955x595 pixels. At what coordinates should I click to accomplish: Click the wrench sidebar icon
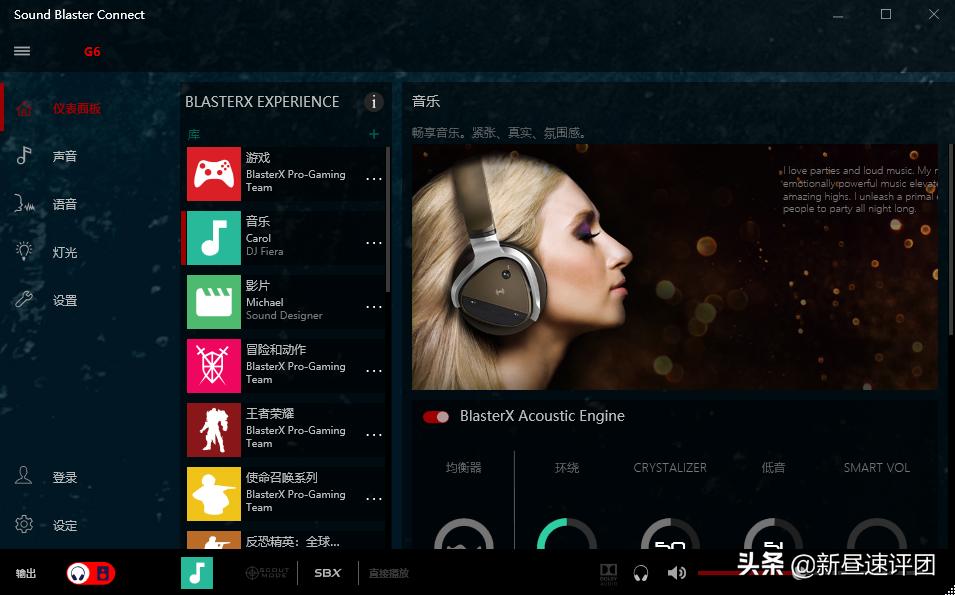[x=24, y=299]
